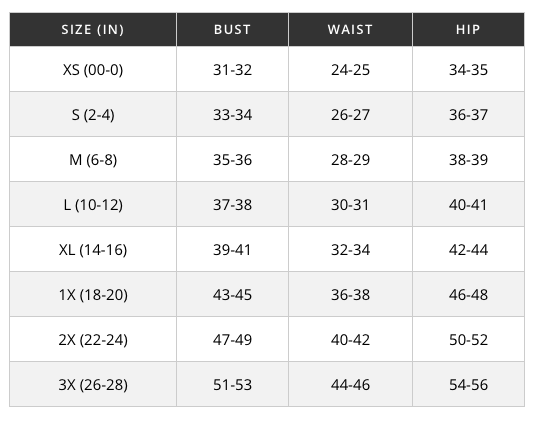
Task: Select the S (2-4) size row label
Action: (93, 115)
